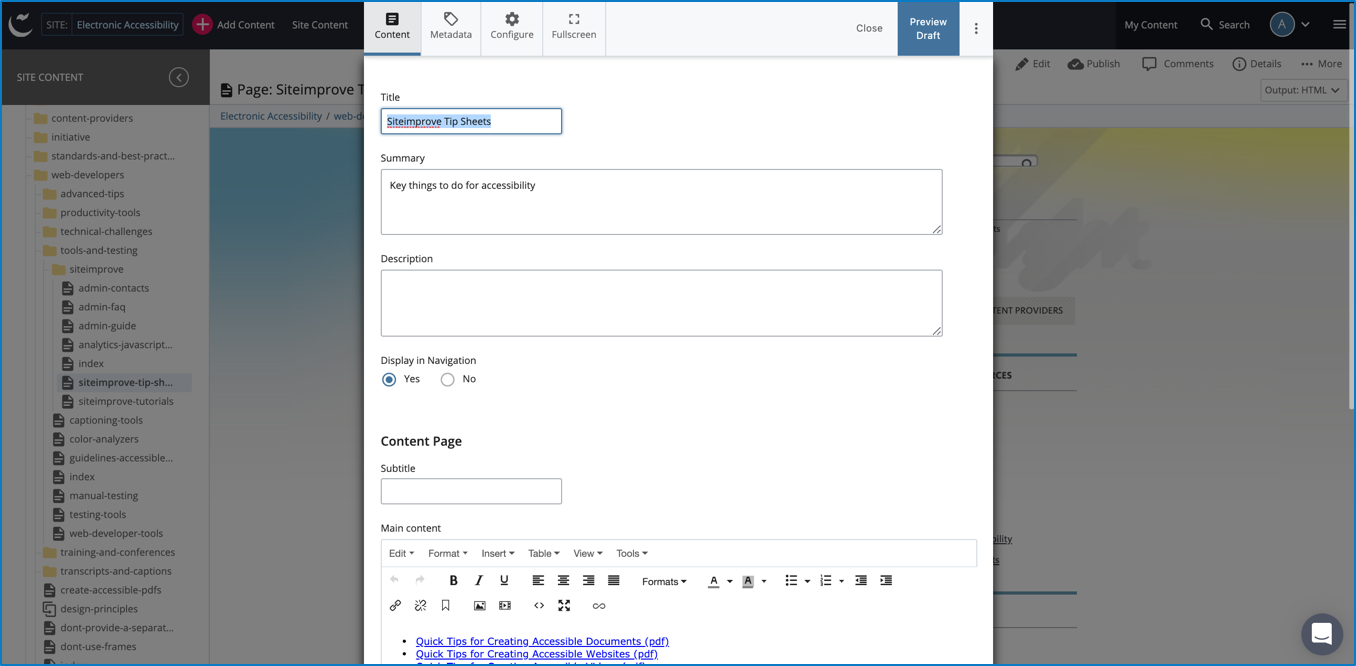The width and height of the screenshot is (1356, 666).
Task: Expand user account avatar menu
Action: click(1290, 25)
